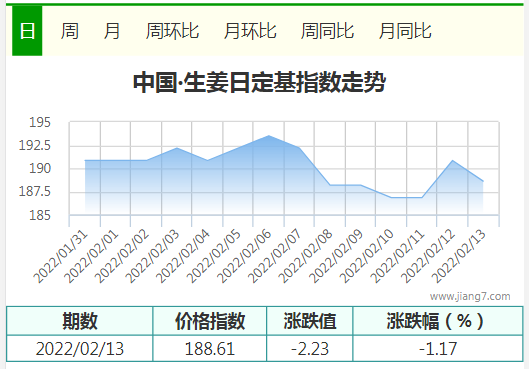The height and width of the screenshot is (369, 529).
Task: Click the 2022/02/10 x-axis date label
Action: click(x=367, y=257)
